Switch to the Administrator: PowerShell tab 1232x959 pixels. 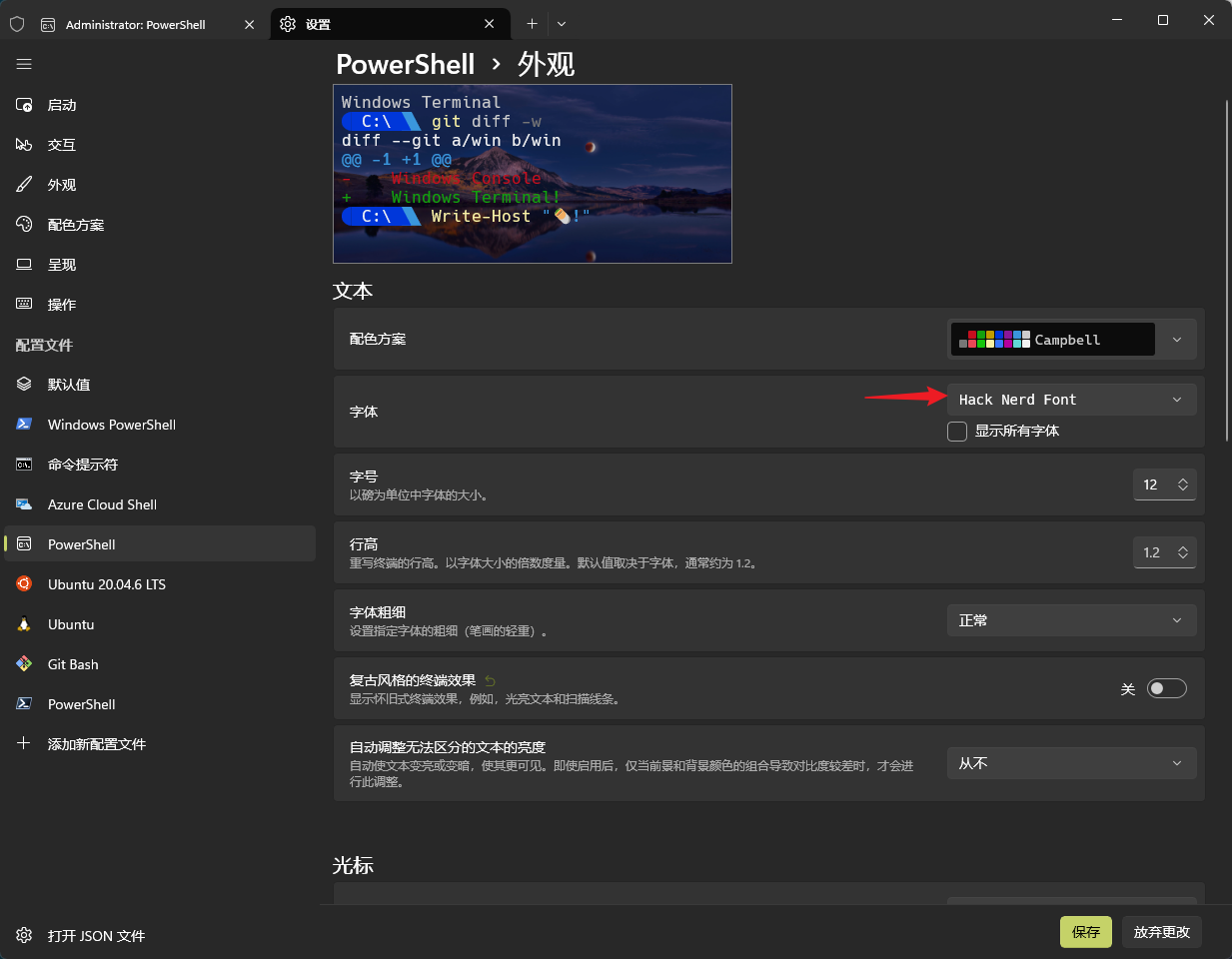click(x=136, y=24)
